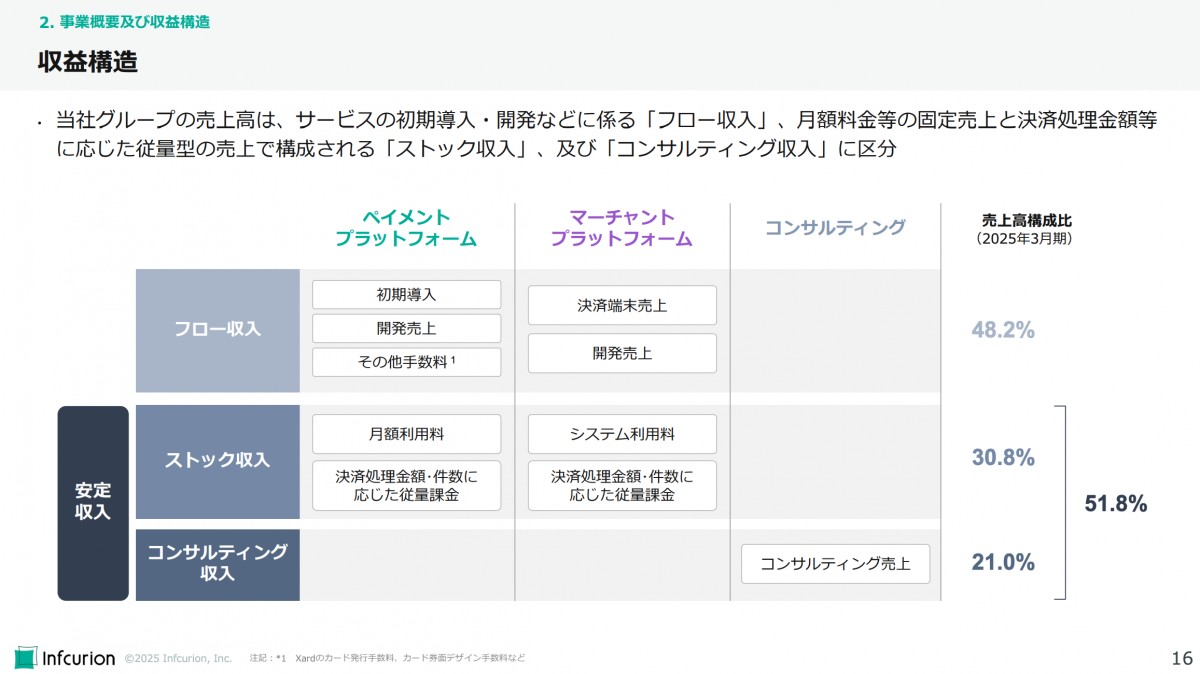Toggle the ストック収入 row label

(x=217, y=458)
